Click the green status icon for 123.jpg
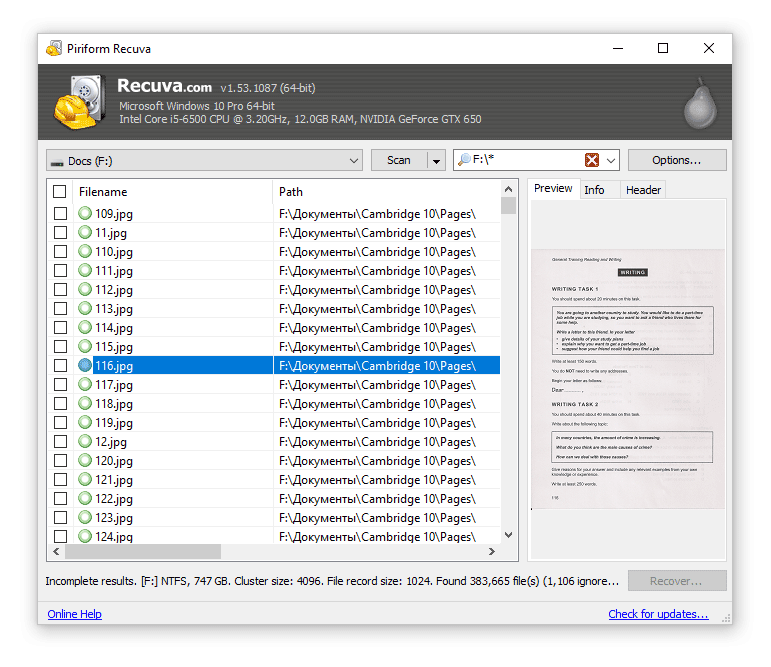This screenshot has width=771, height=667. 85,517
